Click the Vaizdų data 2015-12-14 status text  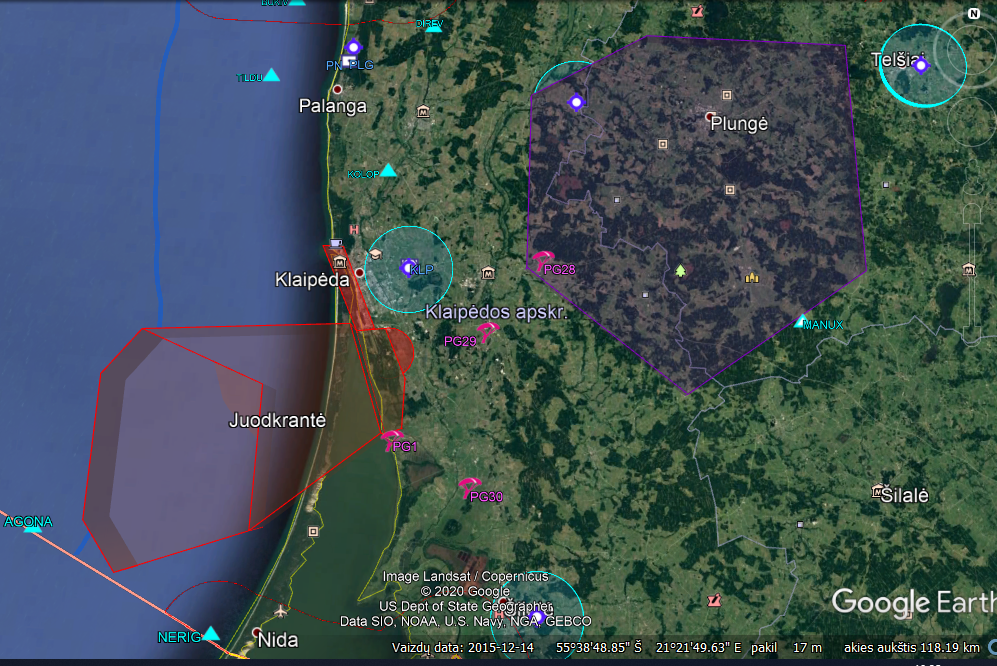coord(463,648)
